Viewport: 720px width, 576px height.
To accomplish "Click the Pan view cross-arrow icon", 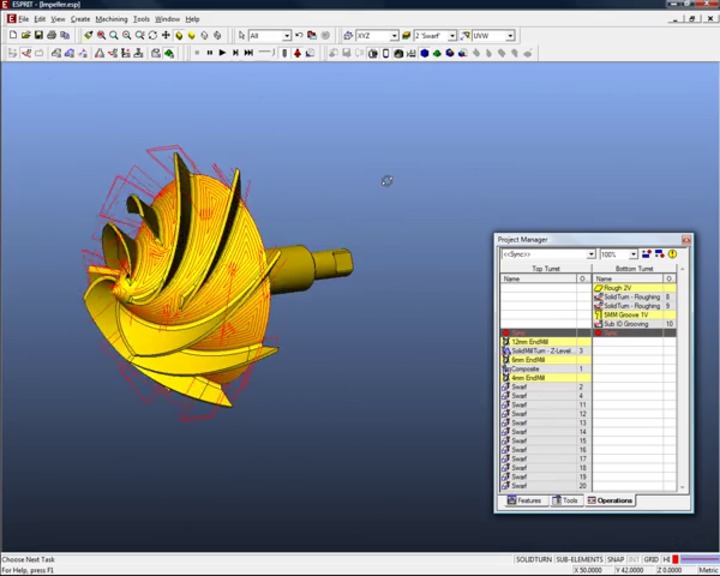I will [x=166, y=36].
